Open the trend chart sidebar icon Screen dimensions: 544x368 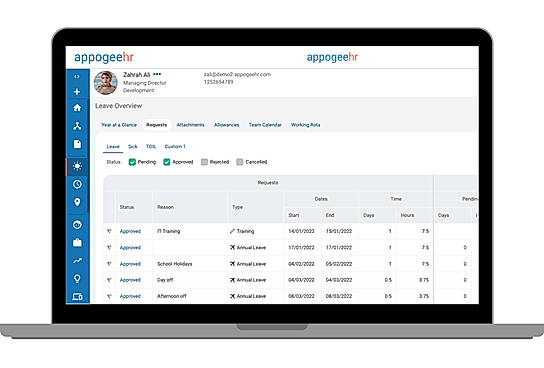pyautogui.click(x=77, y=260)
